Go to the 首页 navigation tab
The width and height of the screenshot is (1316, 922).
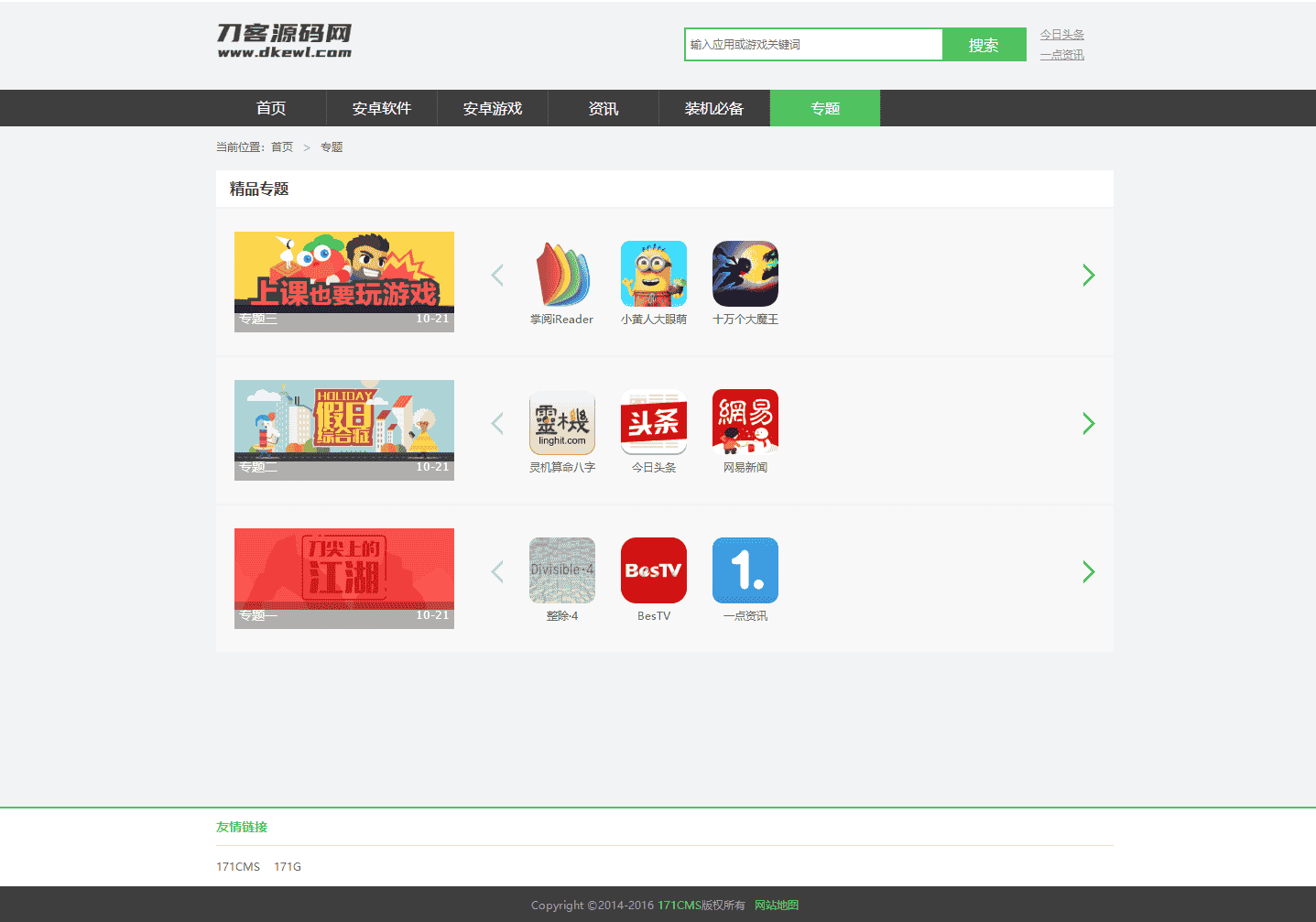[x=271, y=108]
